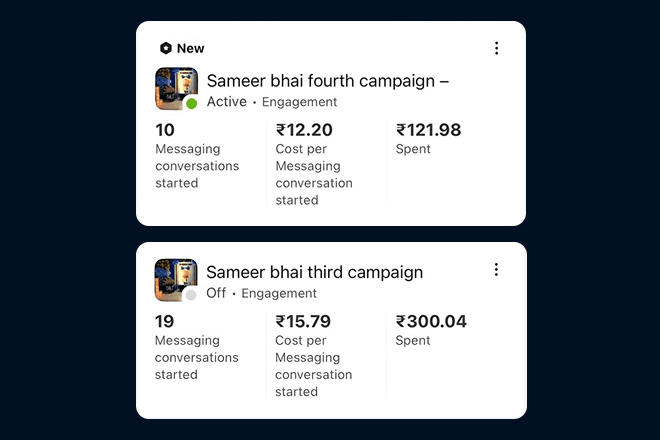Screen dimensions: 660x440
Task: Open the third campaign's thumbnail image
Action: coord(176,280)
